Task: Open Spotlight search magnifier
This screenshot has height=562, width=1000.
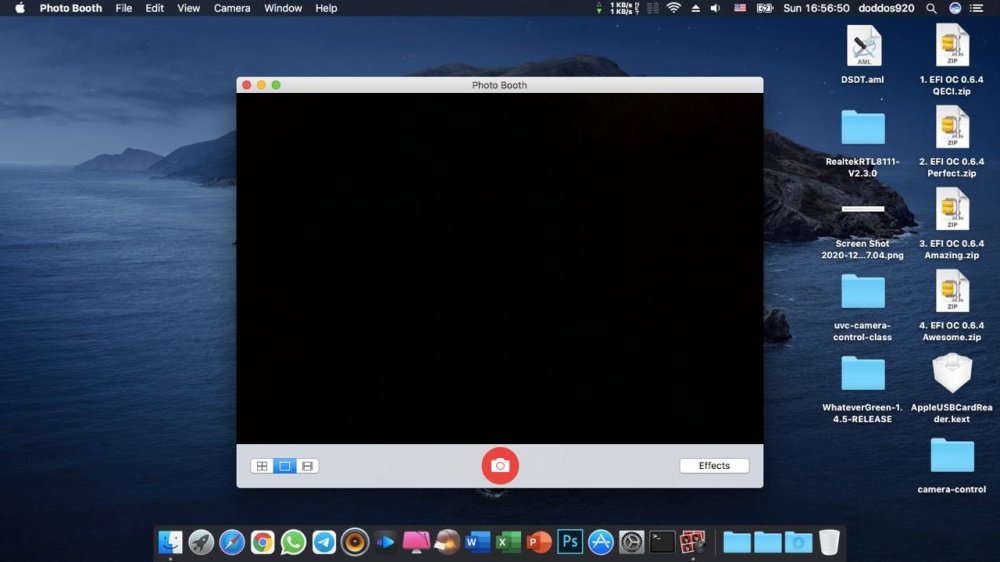Action: [931, 8]
